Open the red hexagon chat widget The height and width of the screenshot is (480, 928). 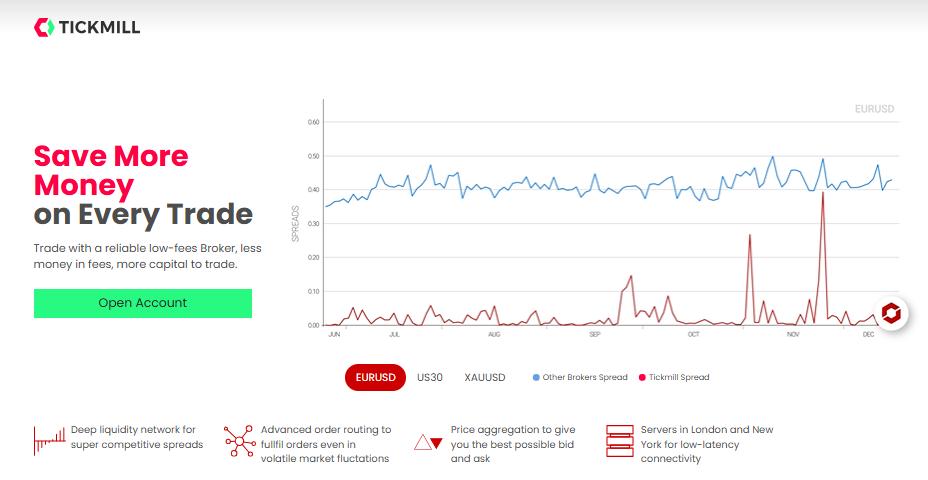click(x=891, y=313)
